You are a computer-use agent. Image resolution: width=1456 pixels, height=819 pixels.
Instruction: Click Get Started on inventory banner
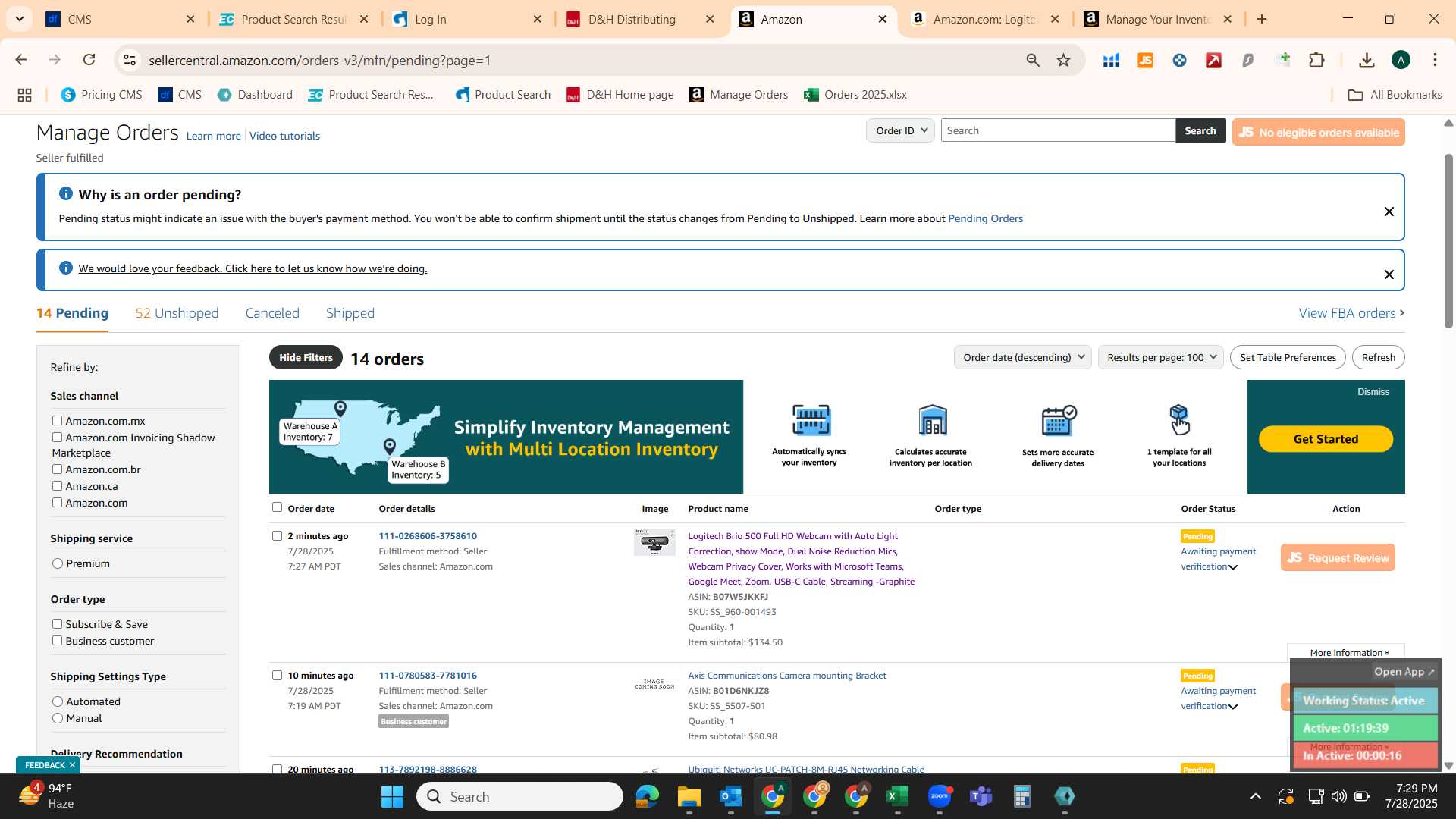point(1326,439)
